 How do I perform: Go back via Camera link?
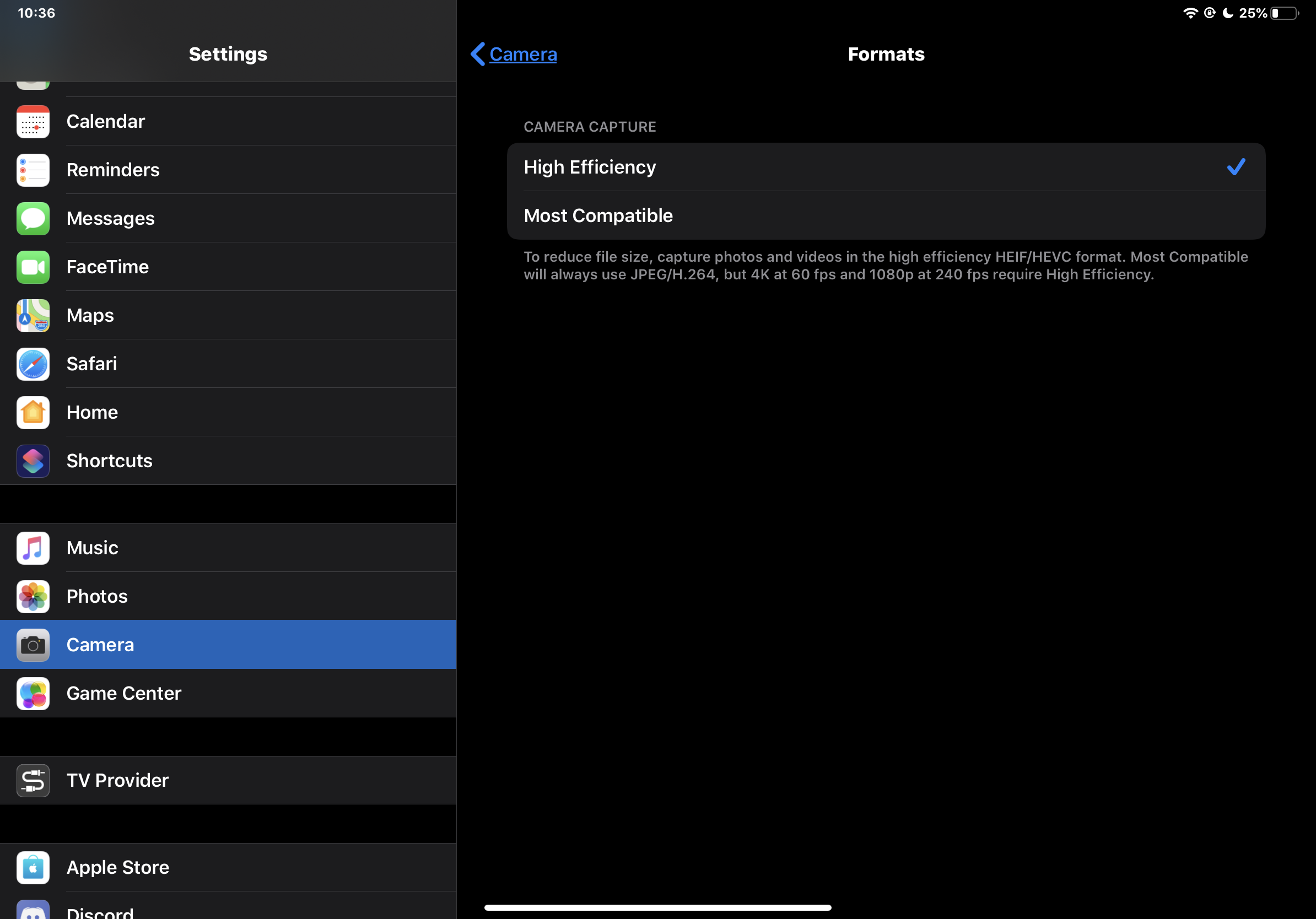523,54
